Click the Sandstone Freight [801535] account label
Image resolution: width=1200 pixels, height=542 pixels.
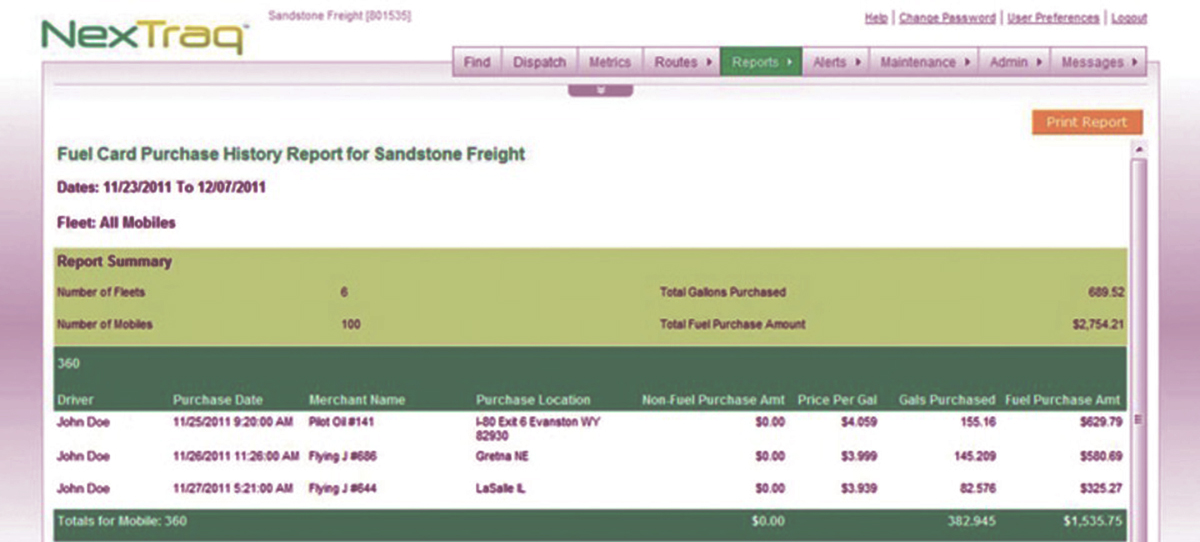click(x=340, y=16)
